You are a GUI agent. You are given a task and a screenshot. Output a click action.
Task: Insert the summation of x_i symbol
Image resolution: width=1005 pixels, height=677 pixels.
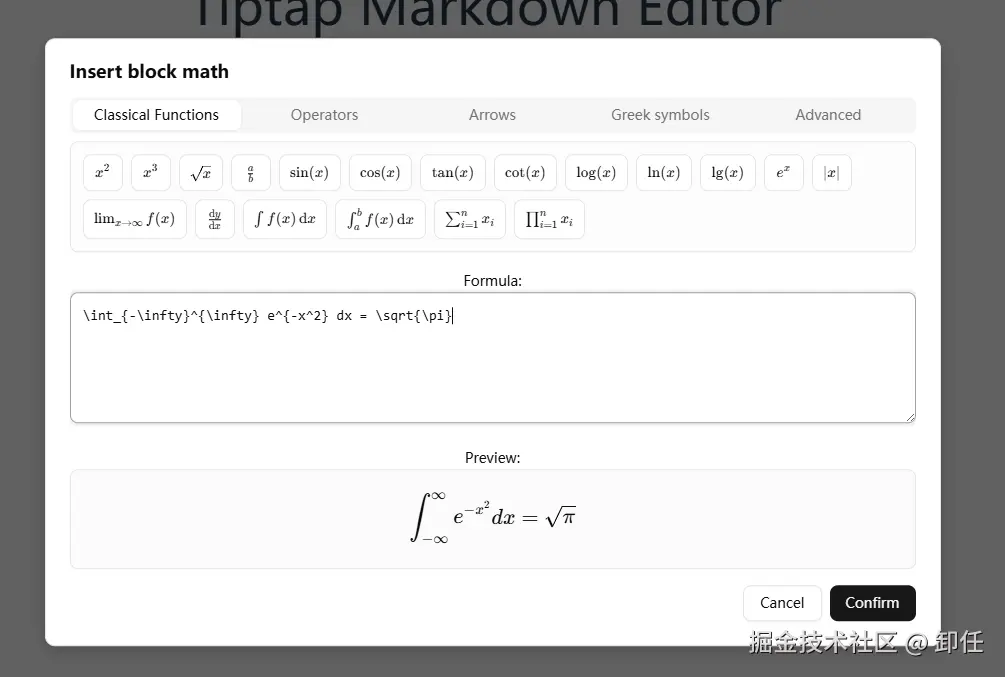tap(470, 219)
